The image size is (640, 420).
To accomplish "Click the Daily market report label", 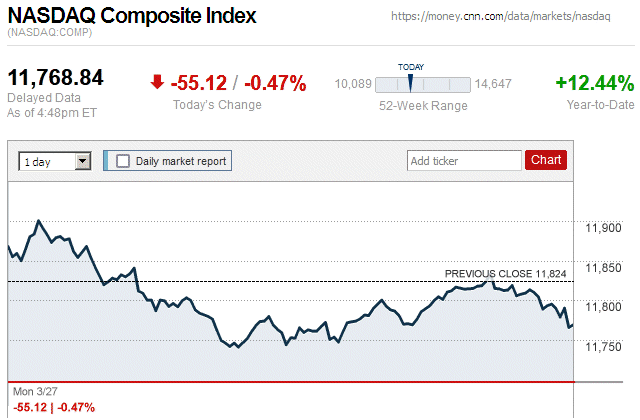I will 181,160.
